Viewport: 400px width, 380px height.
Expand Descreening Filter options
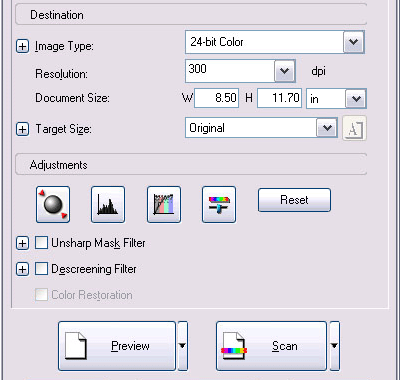click(22, 269)
